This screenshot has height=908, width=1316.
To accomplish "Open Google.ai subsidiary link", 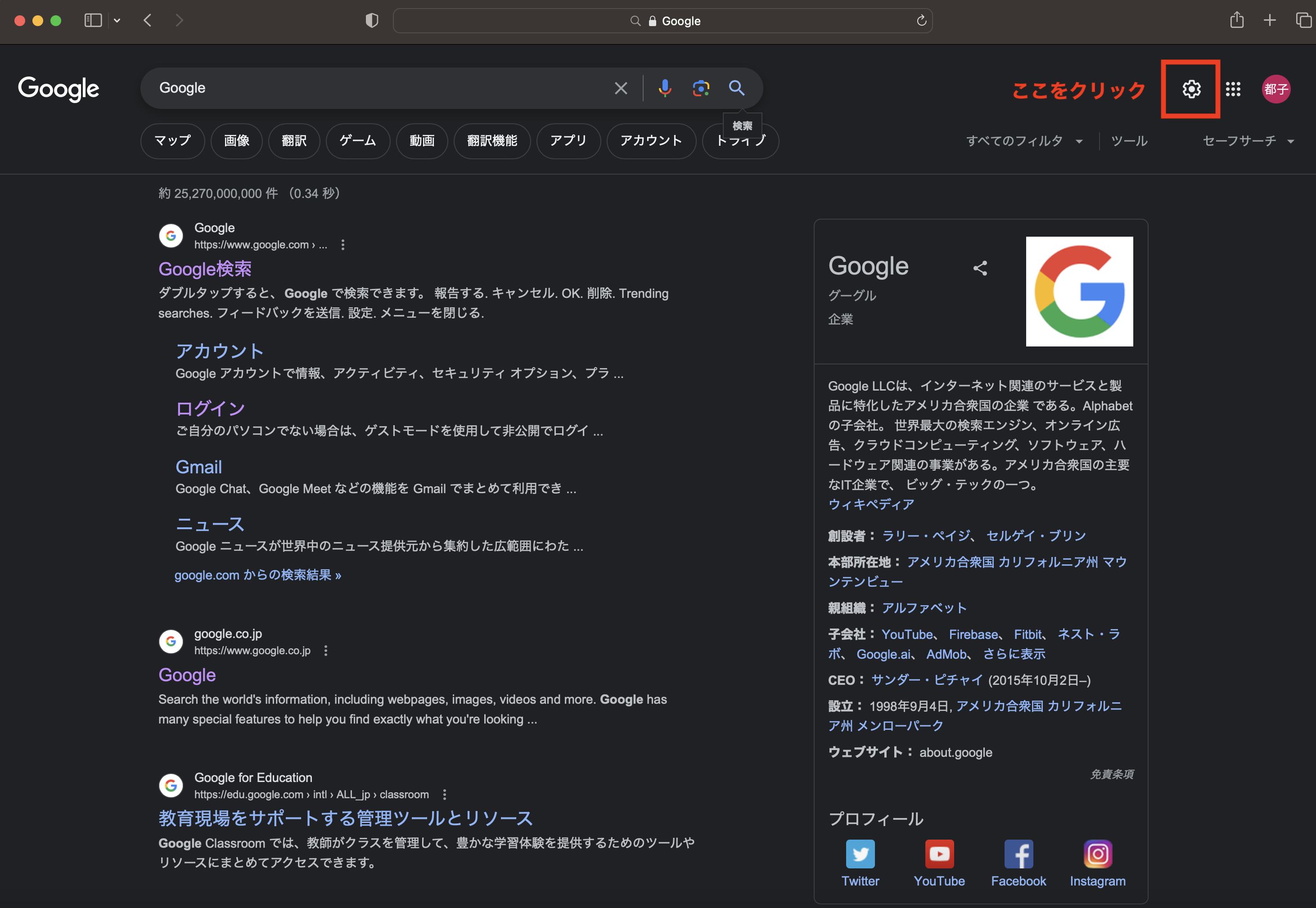I will tap(883, 654).
